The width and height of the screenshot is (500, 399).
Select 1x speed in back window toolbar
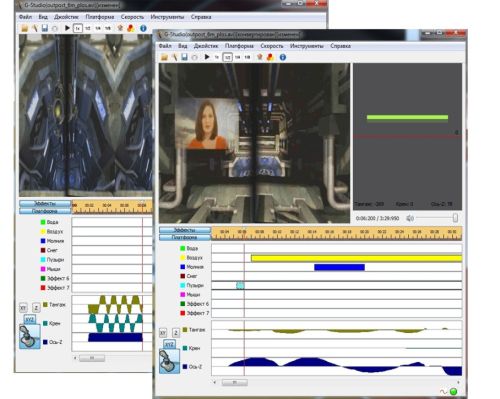click(77, 28)
